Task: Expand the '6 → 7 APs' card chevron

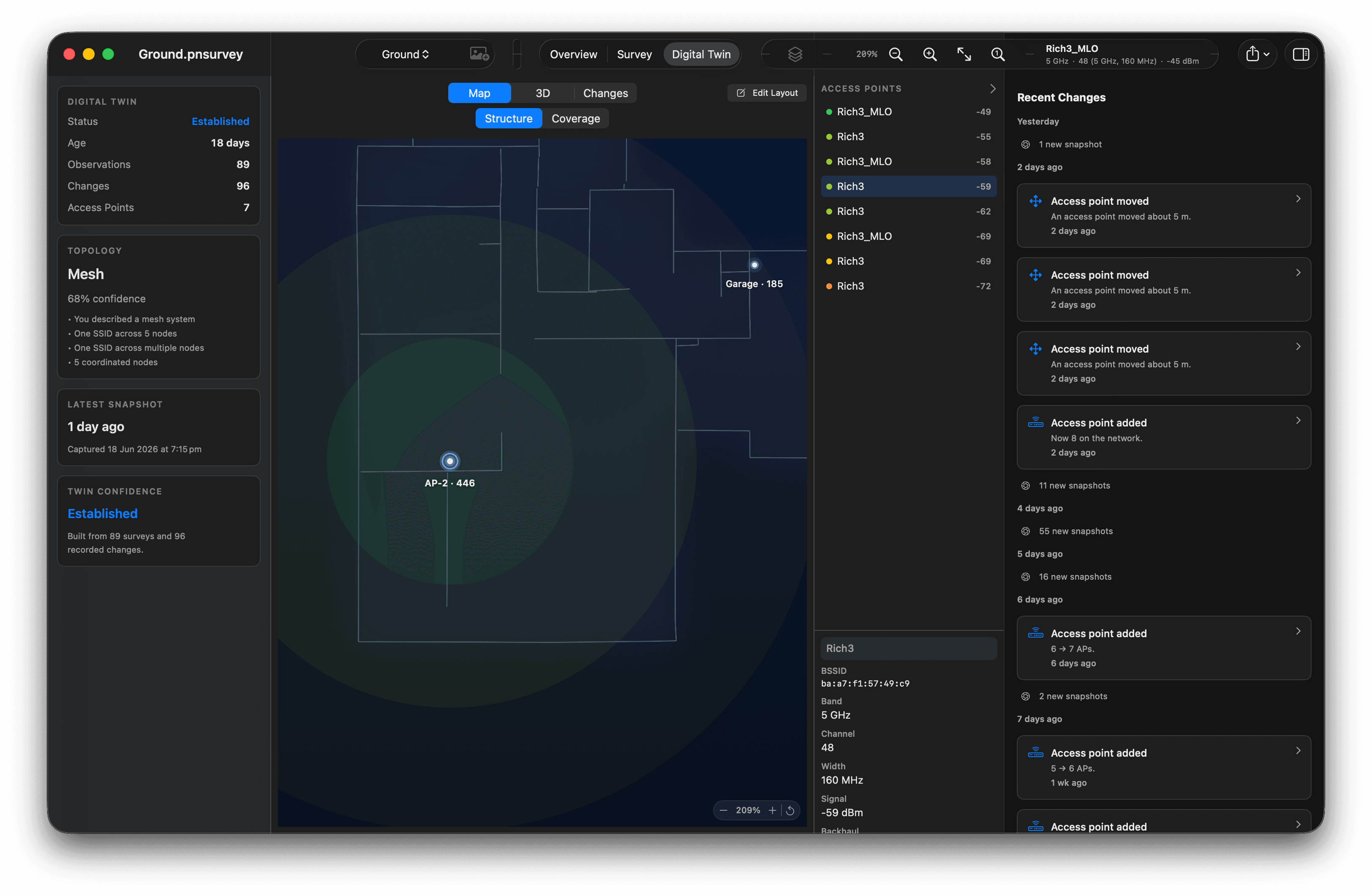Action: 1298,631
